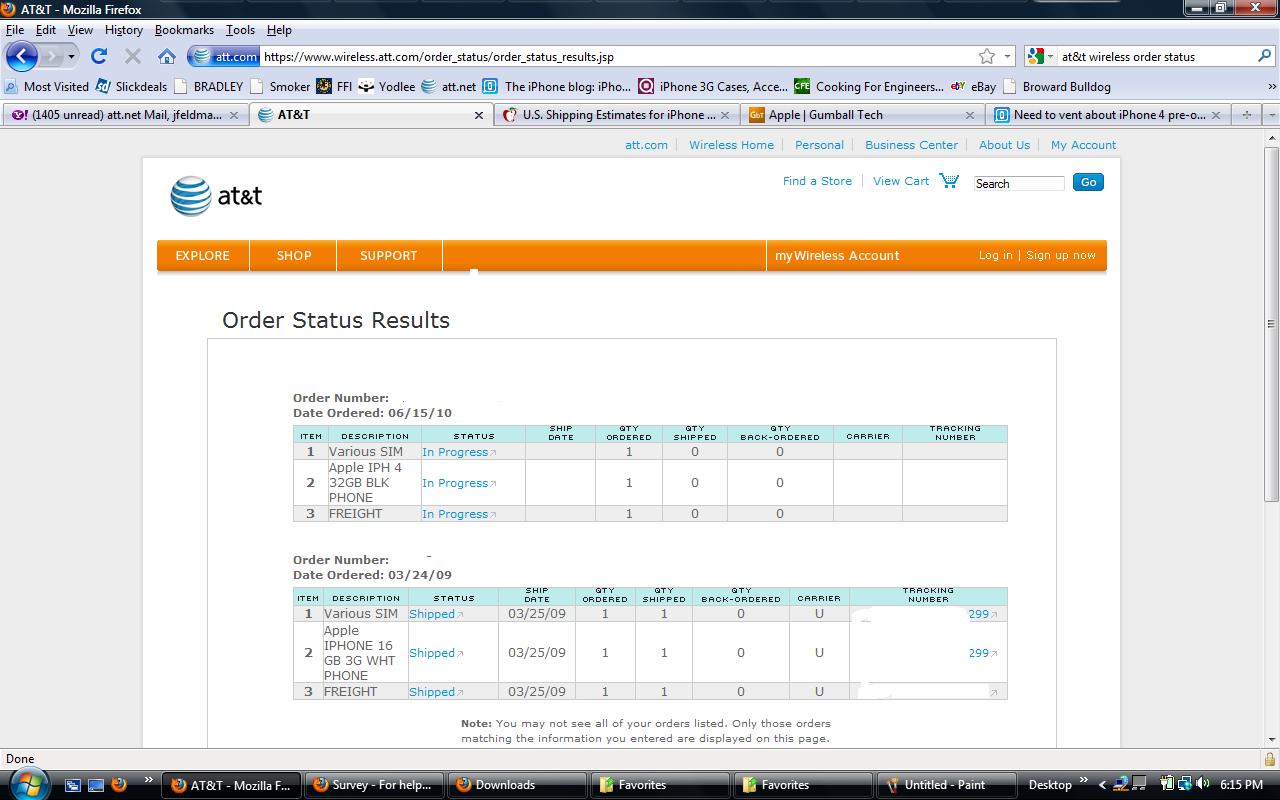Viewport: 1280px width, 800px height.
Task: Close the att.net Mail tab
Action: (234, 115)
